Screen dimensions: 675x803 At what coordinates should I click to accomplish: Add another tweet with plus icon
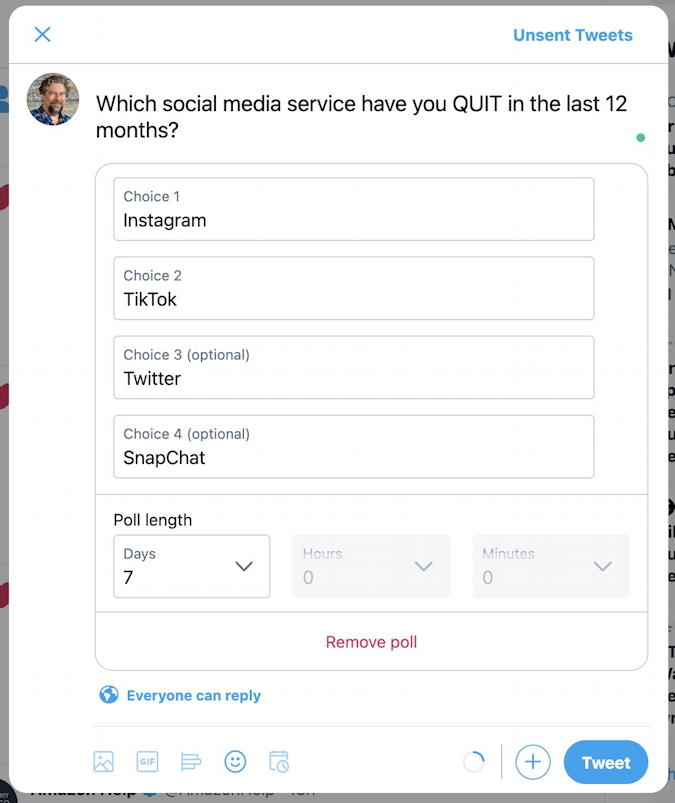pyautogui.click(x=533, y=762)
